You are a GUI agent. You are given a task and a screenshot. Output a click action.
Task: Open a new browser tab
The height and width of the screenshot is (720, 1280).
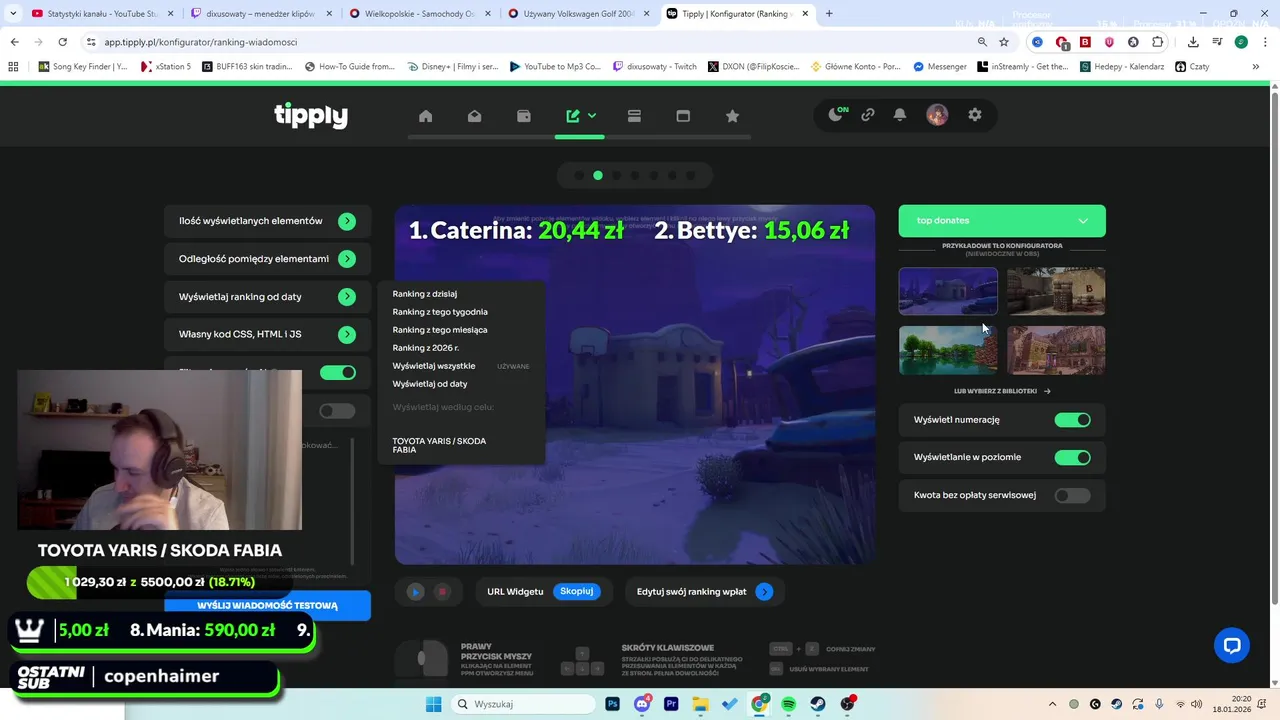pyautogui.click(x=829, y=14)
